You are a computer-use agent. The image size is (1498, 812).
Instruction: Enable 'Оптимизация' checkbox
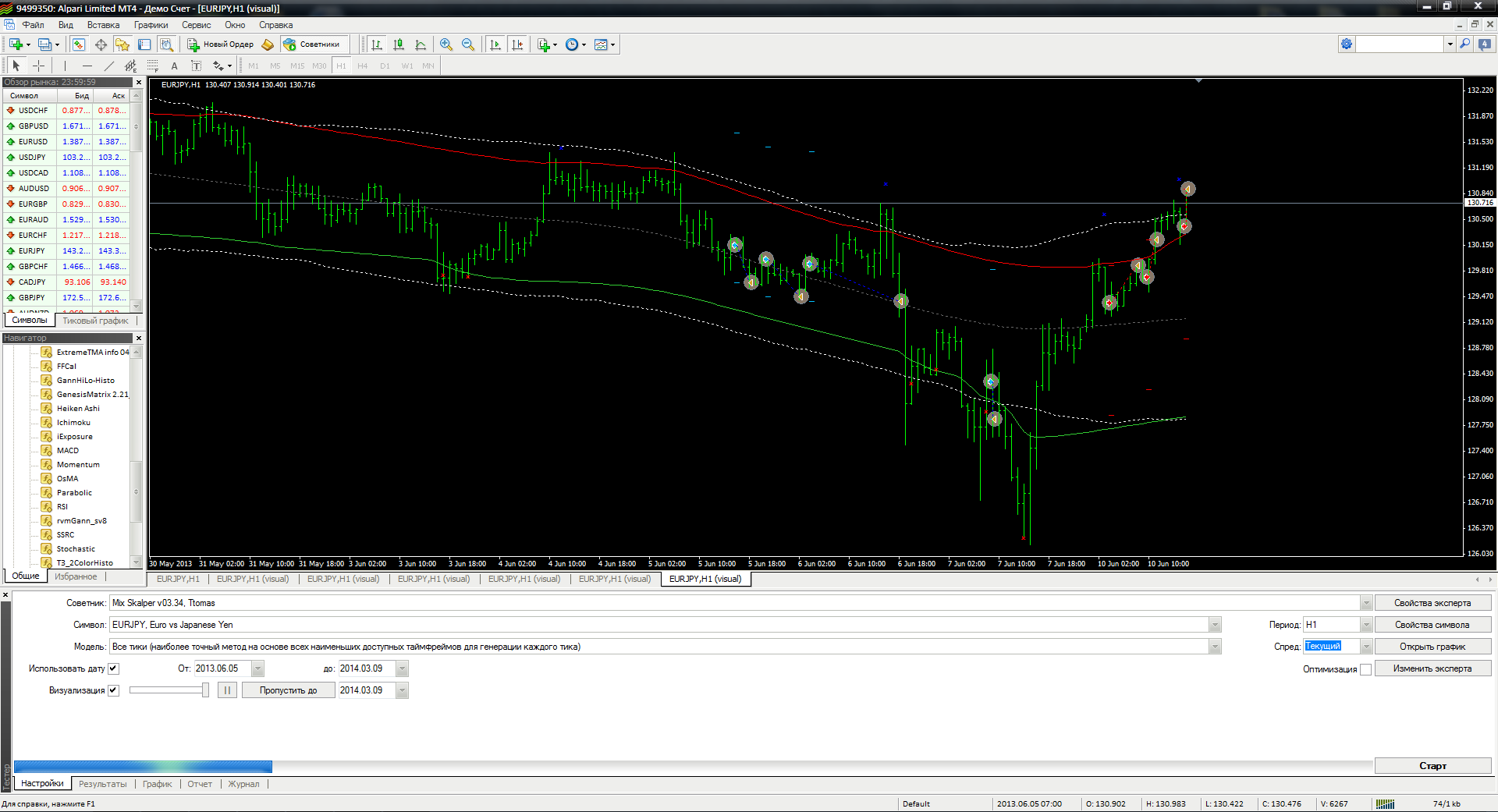pyautogui.click(x=1365, y=669)
